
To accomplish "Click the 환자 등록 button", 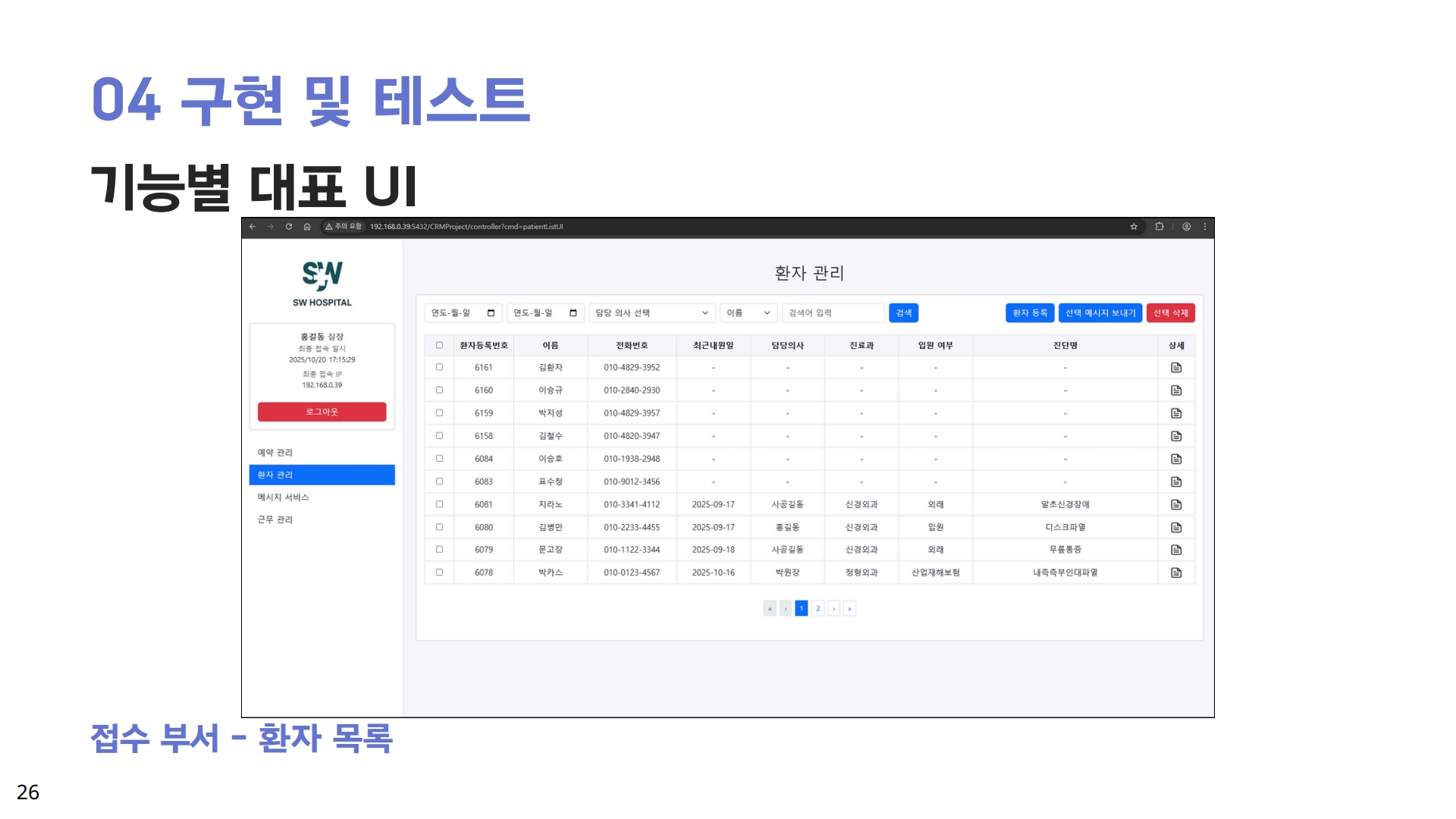I will tap(1030, 313).
